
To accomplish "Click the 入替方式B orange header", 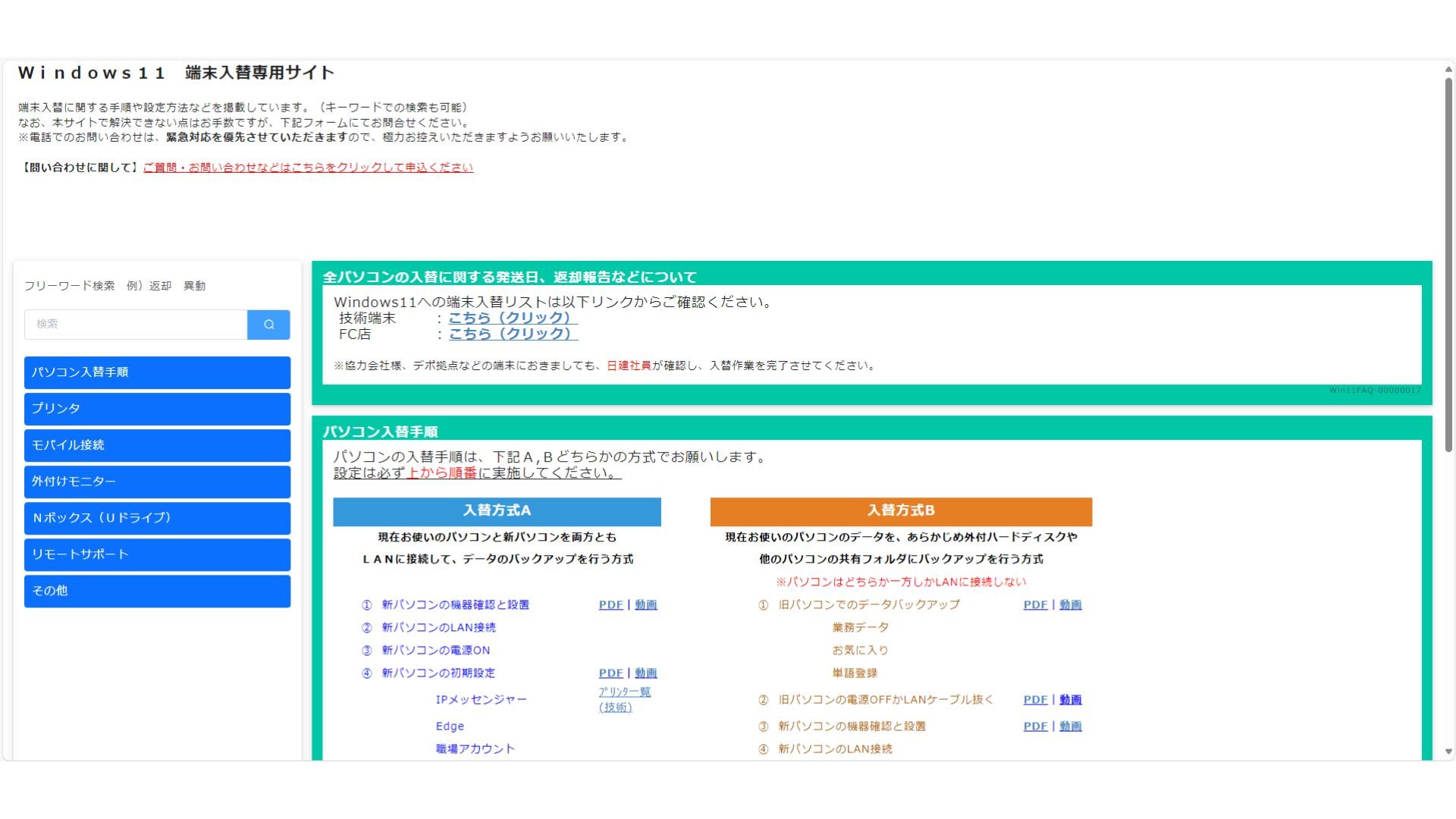I will 901,511.
